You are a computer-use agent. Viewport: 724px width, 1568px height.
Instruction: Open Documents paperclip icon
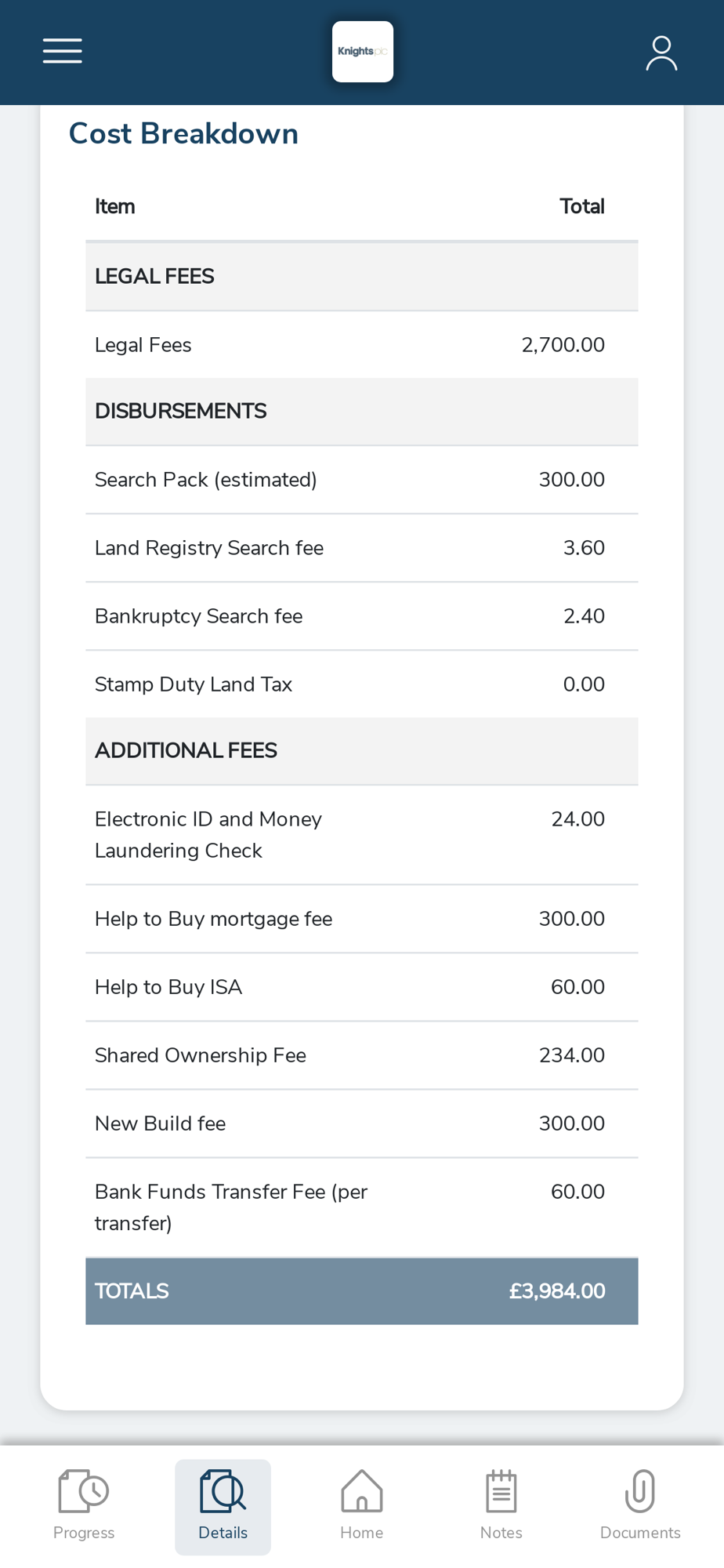tap(640, 1490)
